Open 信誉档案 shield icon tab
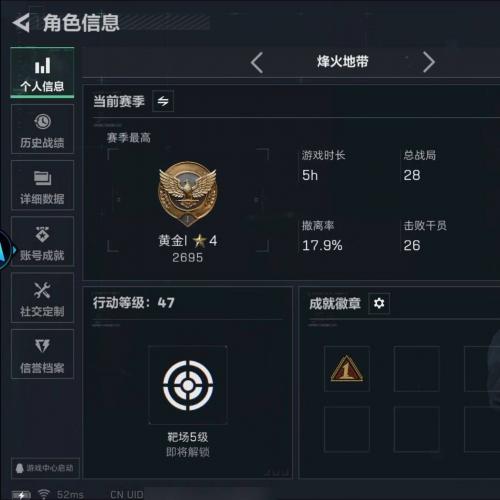The width and height of the screenshot is (500, 500). pyautogui.click(x=42, y=354)
